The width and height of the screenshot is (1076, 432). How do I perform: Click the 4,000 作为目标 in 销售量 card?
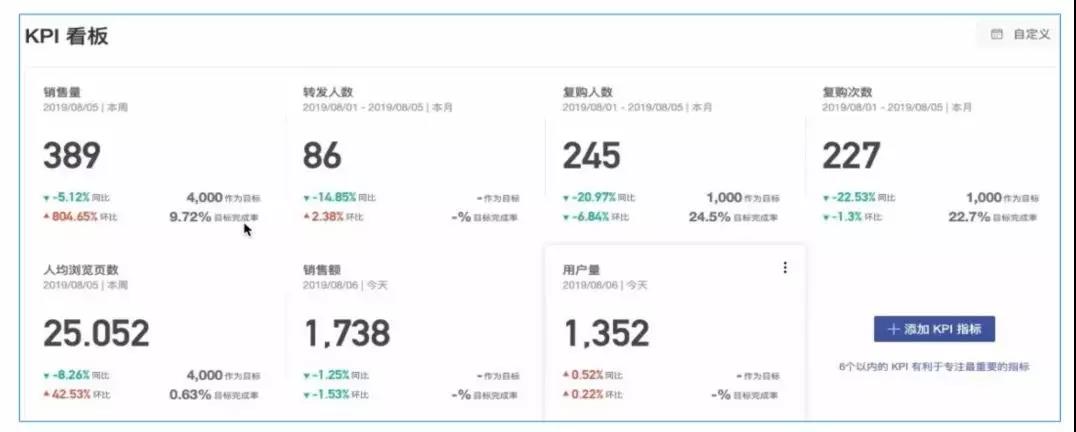click(x=204, y=198)
